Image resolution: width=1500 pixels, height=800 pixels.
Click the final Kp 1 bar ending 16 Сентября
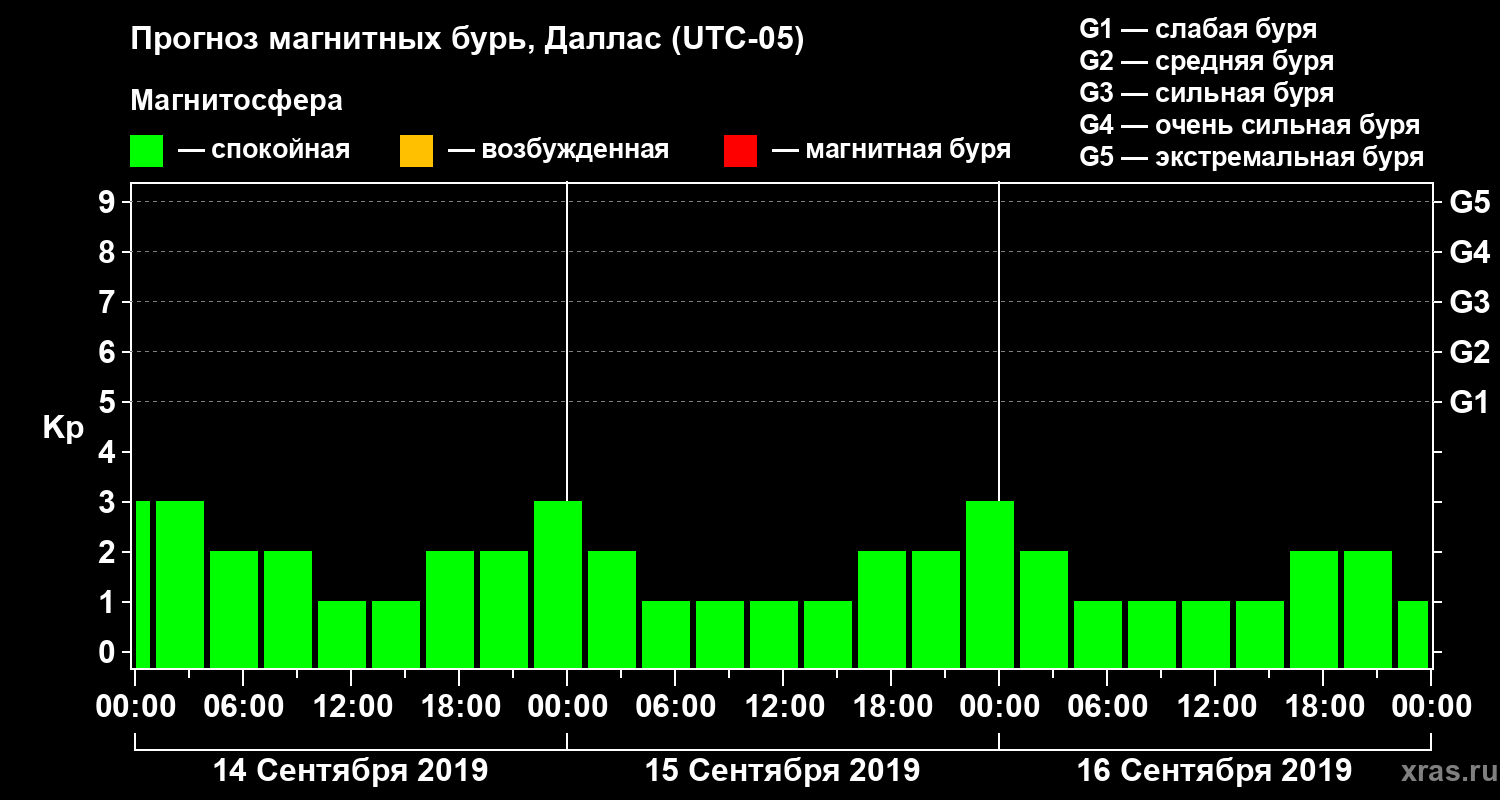tap(1413, 635)
